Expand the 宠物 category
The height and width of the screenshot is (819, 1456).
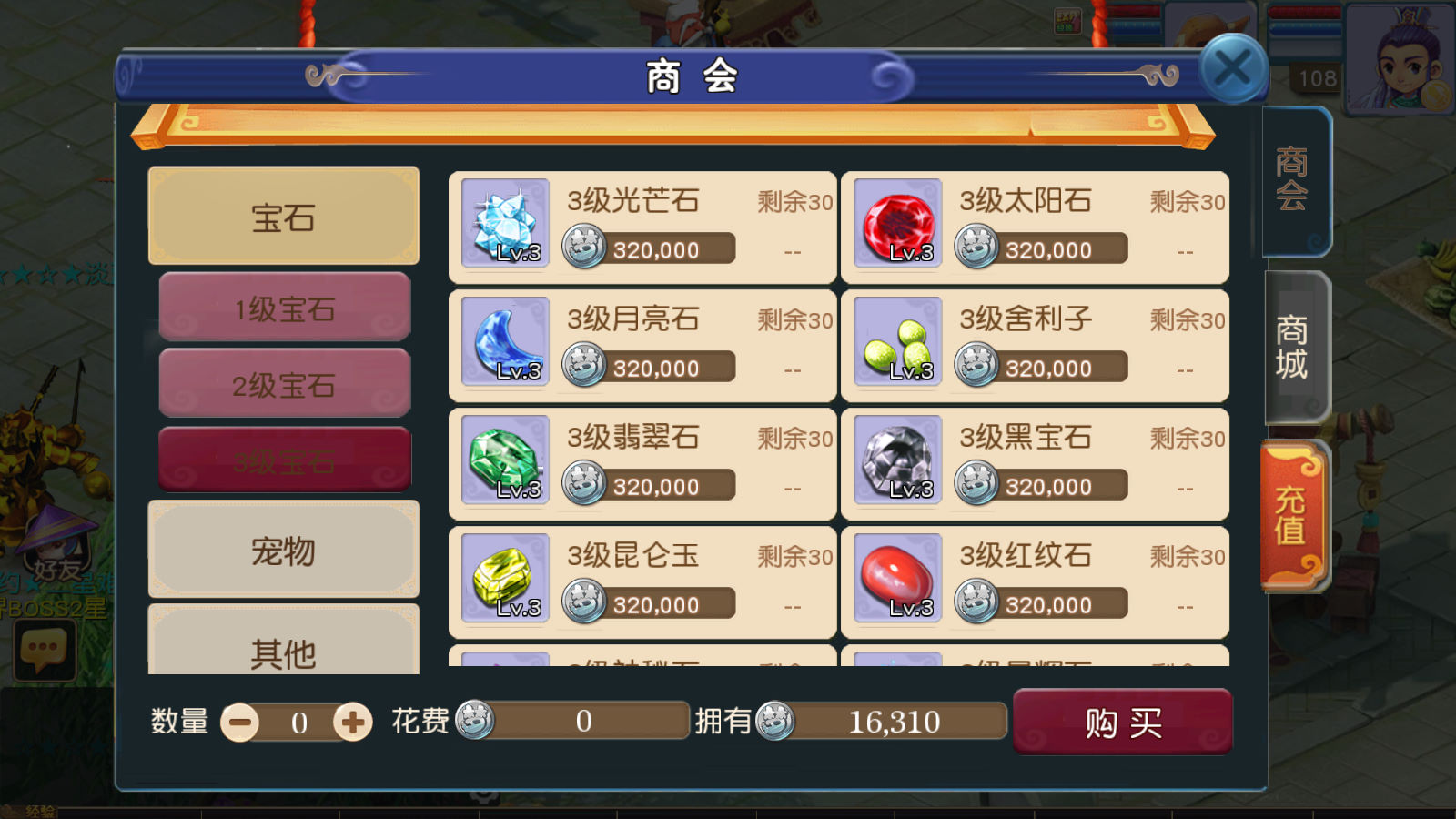point(284,550)
